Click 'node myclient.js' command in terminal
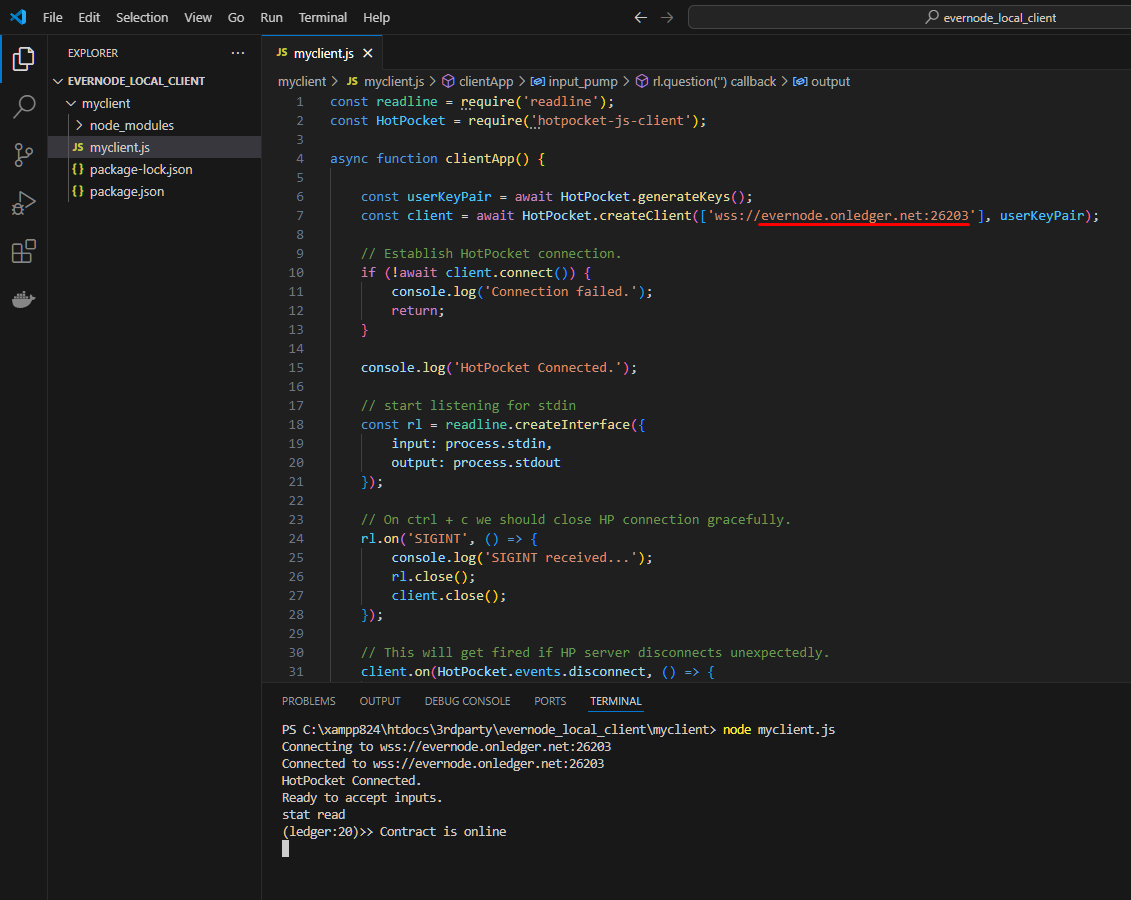Screen dimensions: 1131x900 (x=779, y=730)
